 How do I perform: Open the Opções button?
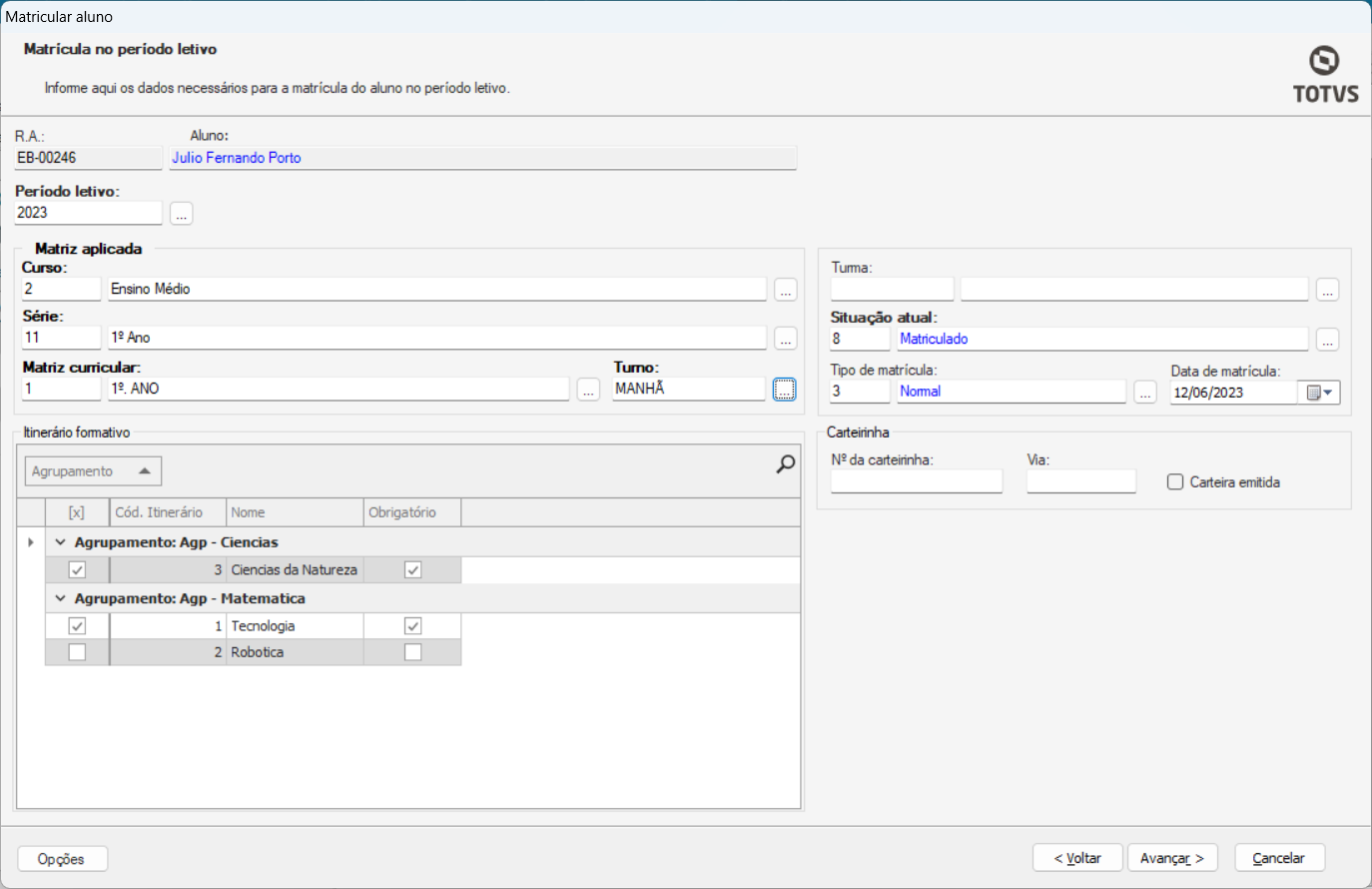pos(62,859)
